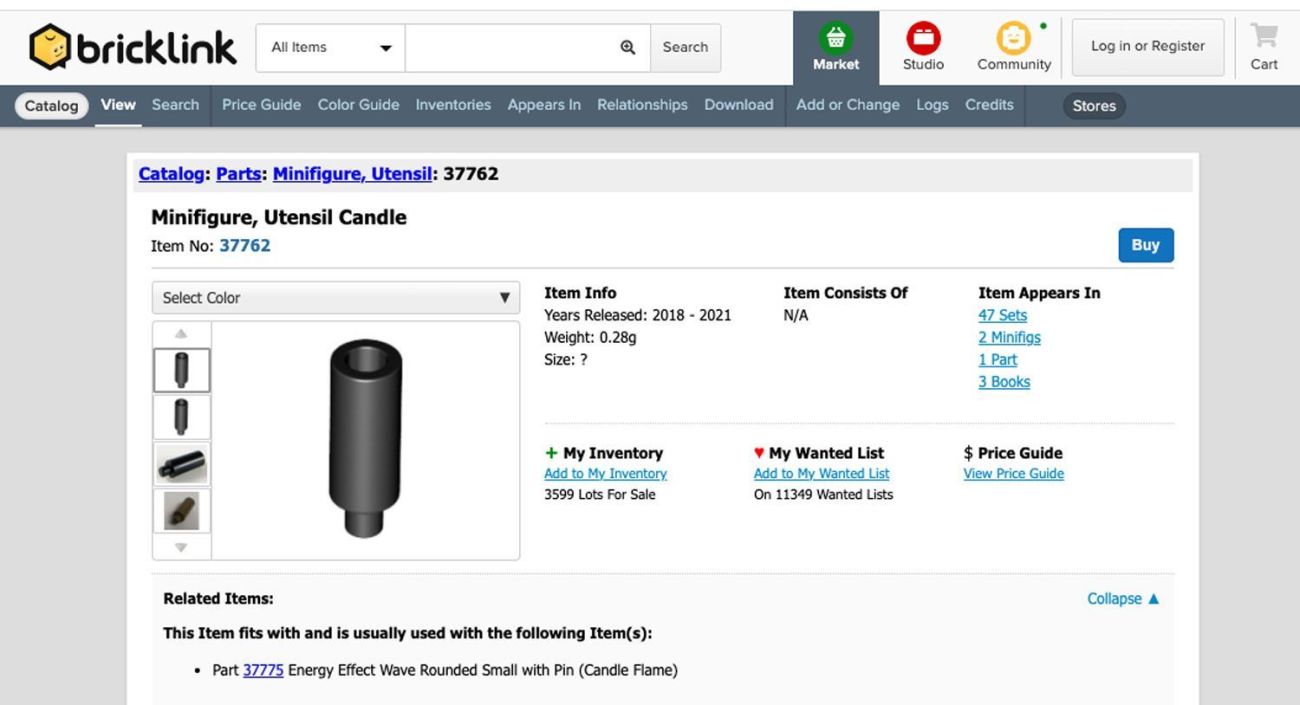Open the 47 Sets link
1300x705 pixels.
1002,315
